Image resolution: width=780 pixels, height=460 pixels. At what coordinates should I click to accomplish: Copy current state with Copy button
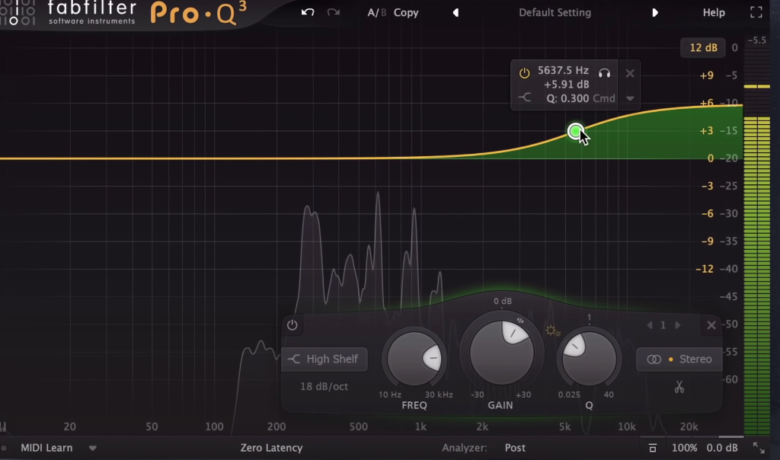point(406,12)
